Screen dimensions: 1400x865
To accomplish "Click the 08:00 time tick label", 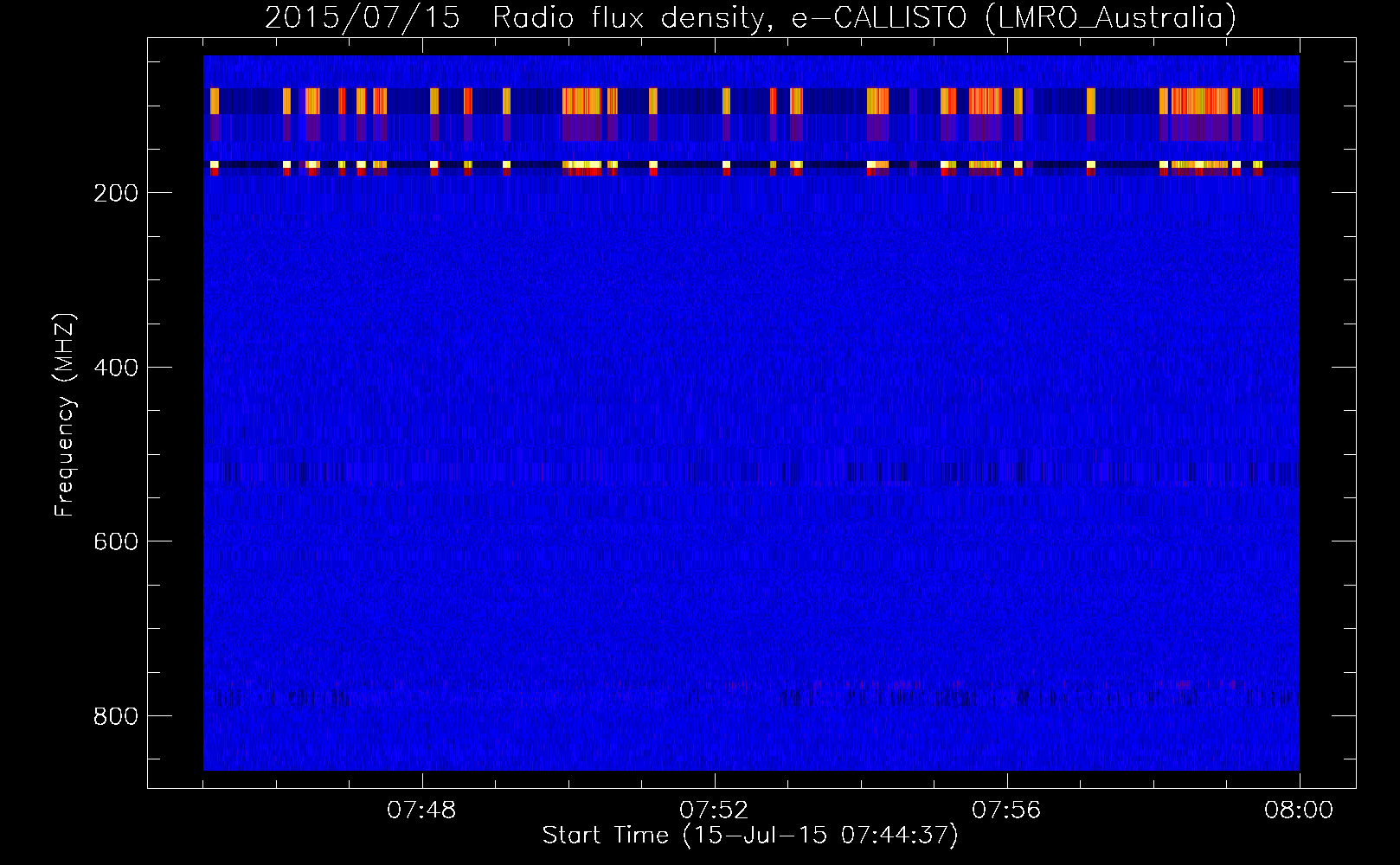I will click(1299, 810).
